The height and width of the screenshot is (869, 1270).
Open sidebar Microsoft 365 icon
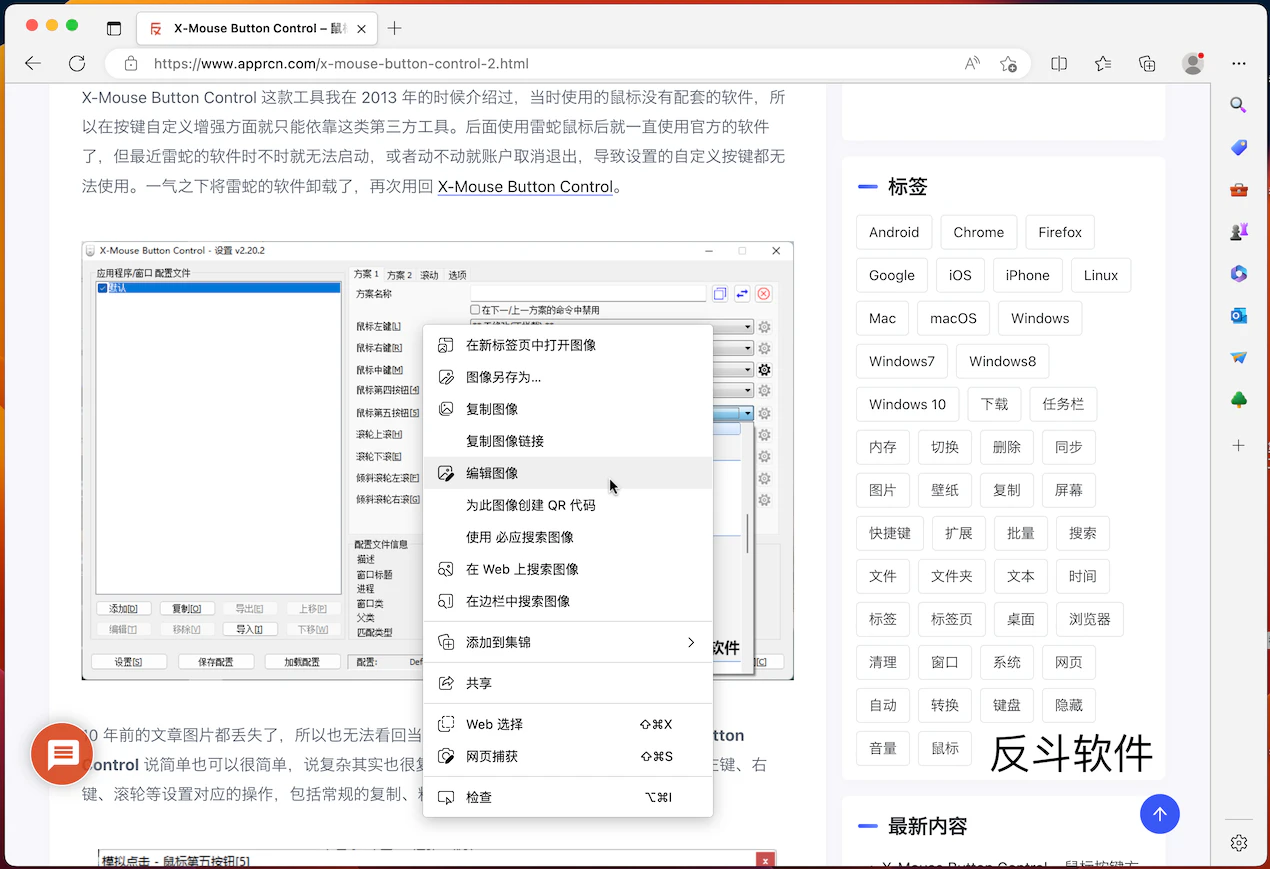pos(1239,273)
